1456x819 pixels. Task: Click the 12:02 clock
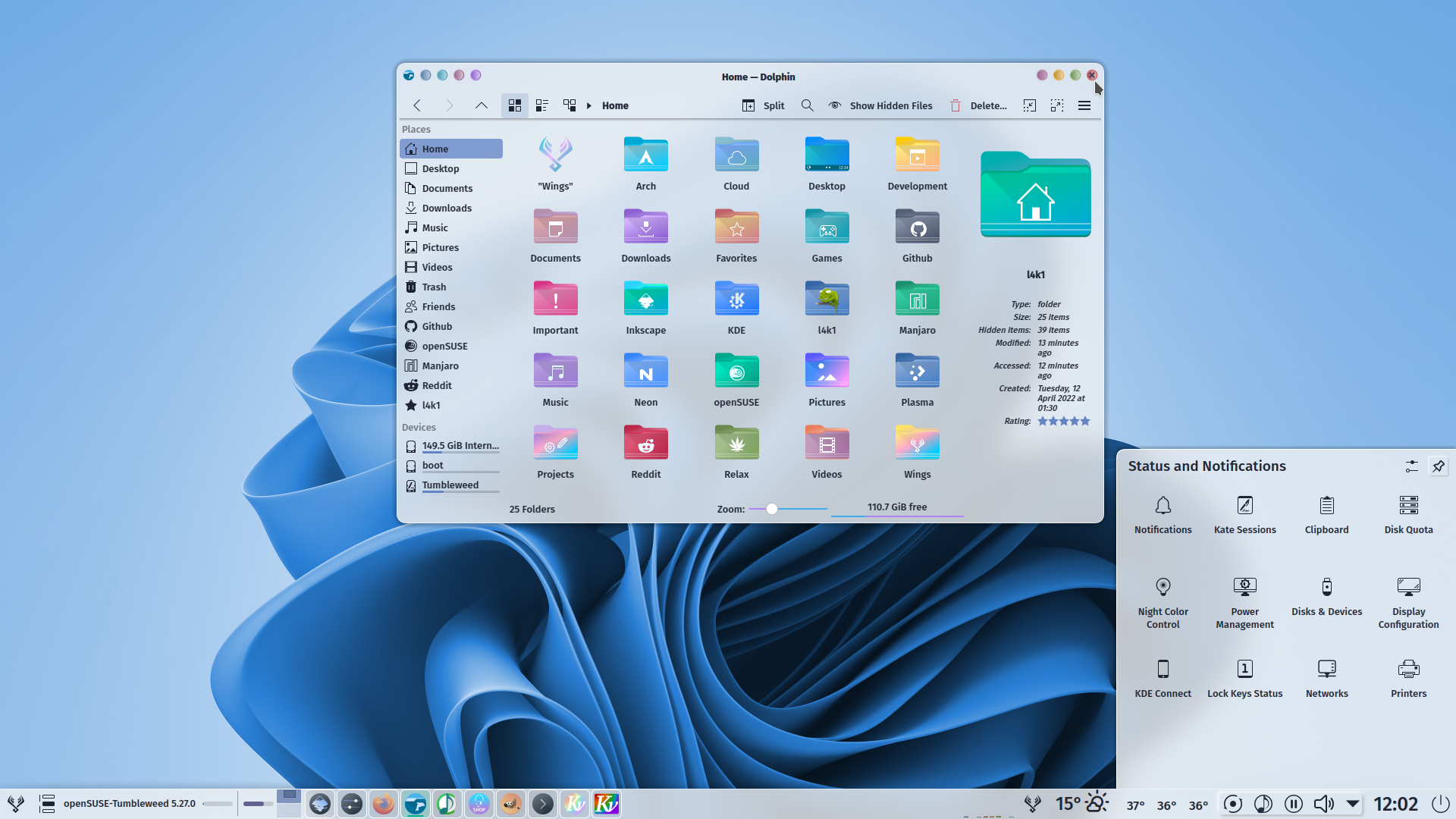(x=1396, y=804)
